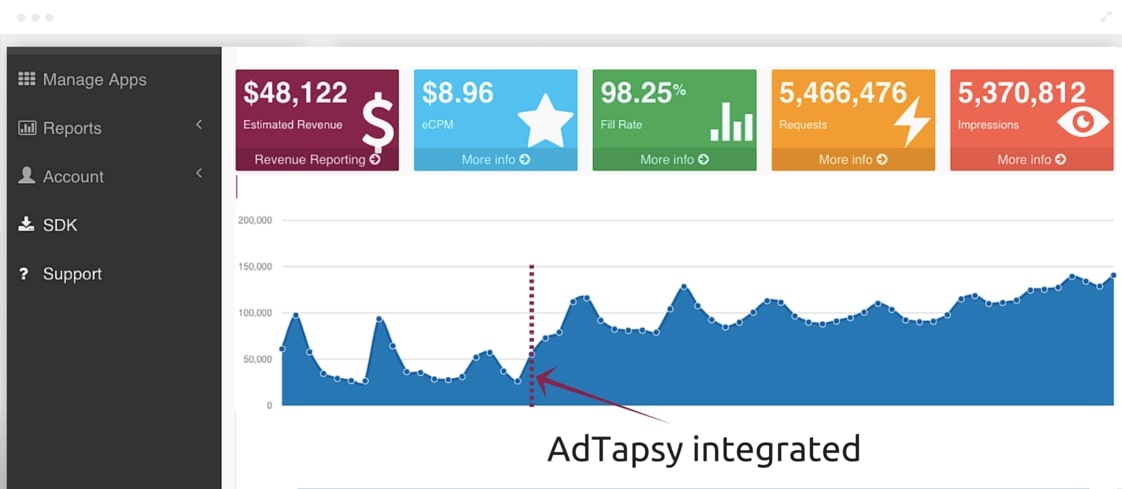1122x489 pixels.
Task: Click the lightning bolt Requests icon
Action: pyautogui.click(x=912, y=121)
